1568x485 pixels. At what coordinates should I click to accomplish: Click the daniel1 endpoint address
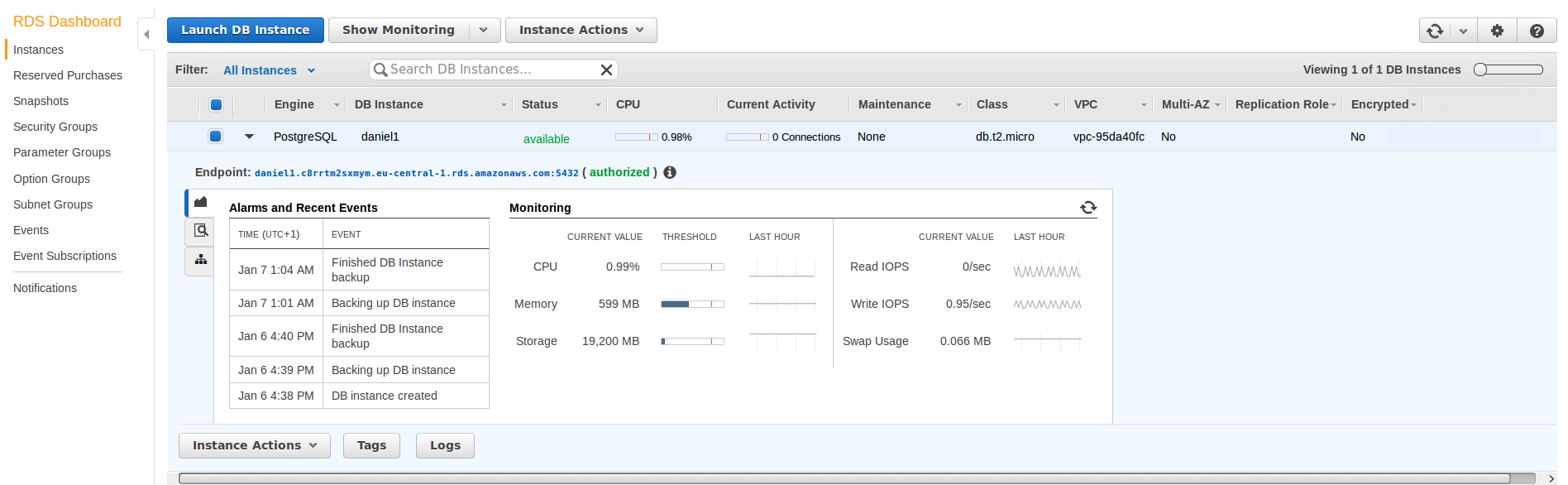(417, 173)
